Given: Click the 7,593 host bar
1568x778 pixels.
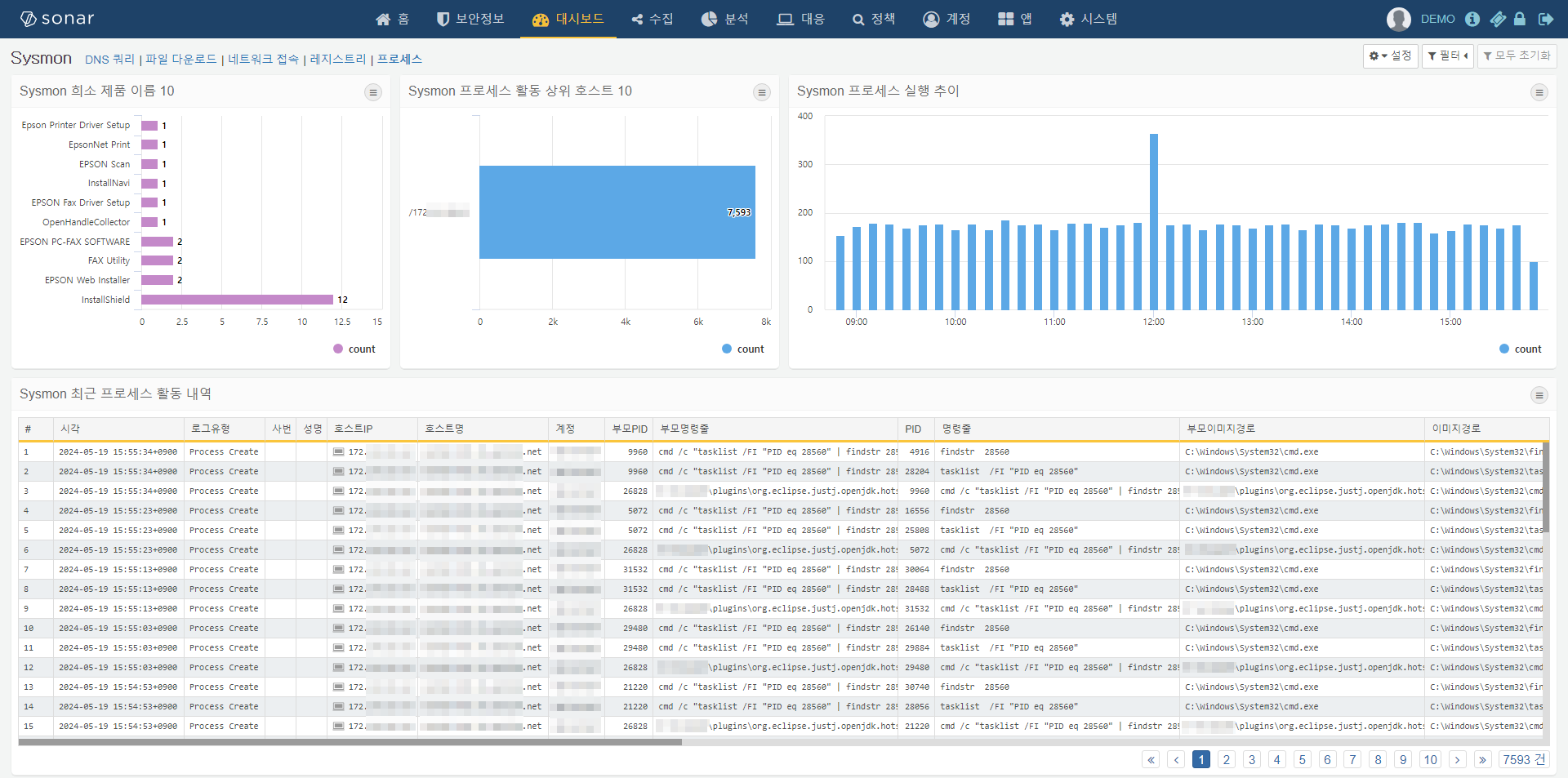Looking at the screenshot, I should tap(617, 212).
